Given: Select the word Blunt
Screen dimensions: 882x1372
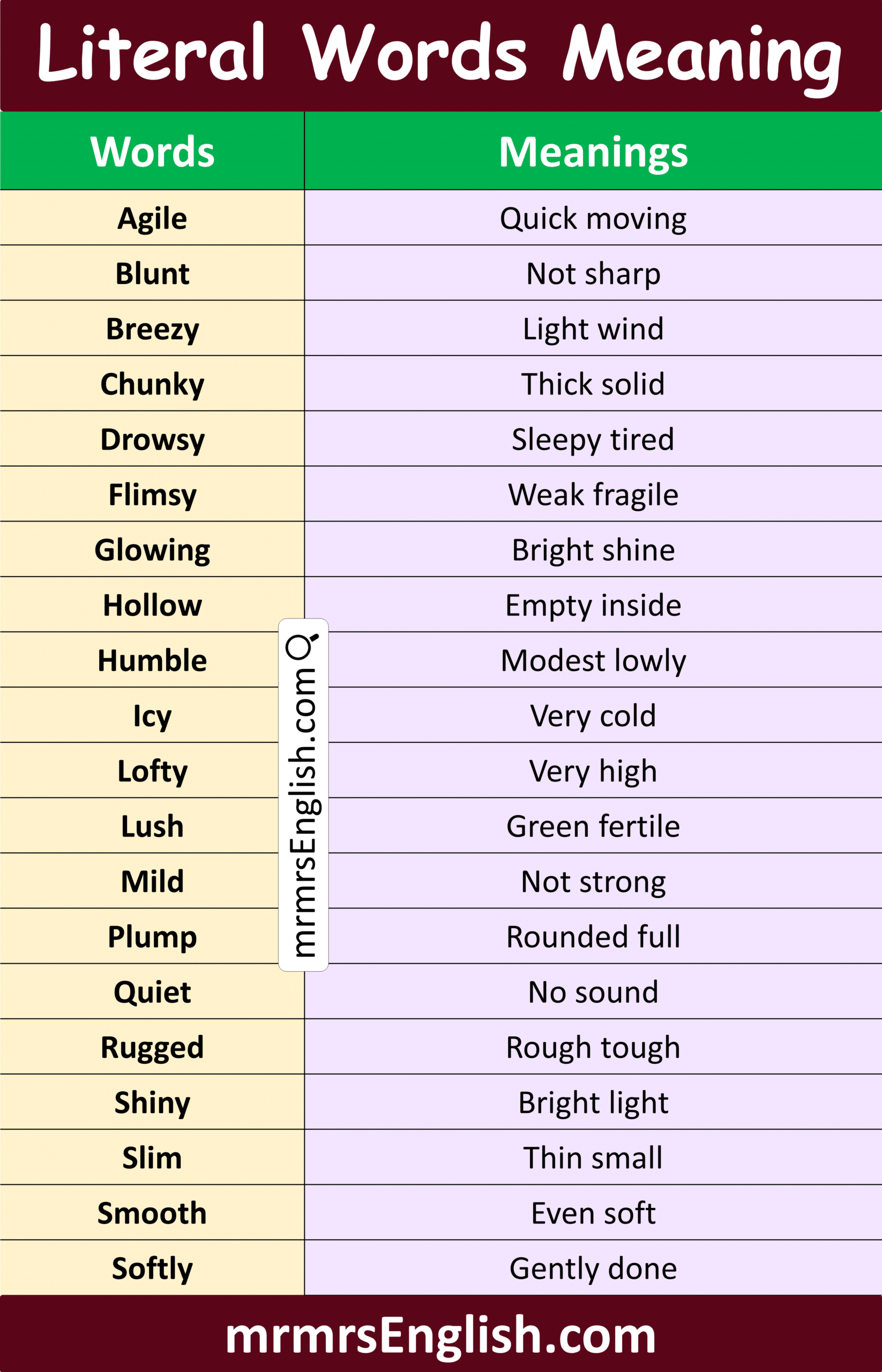Looking at the screenshot, I should (x=152, y=273).
